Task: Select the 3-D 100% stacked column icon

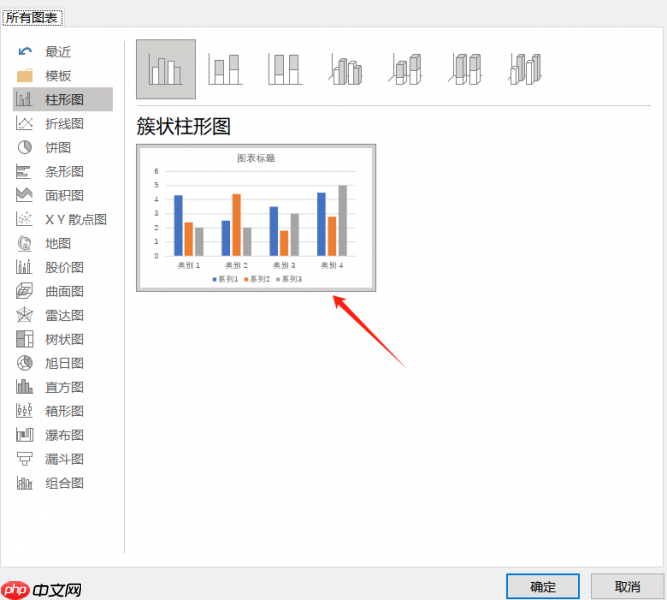Action: pos(465,69)
